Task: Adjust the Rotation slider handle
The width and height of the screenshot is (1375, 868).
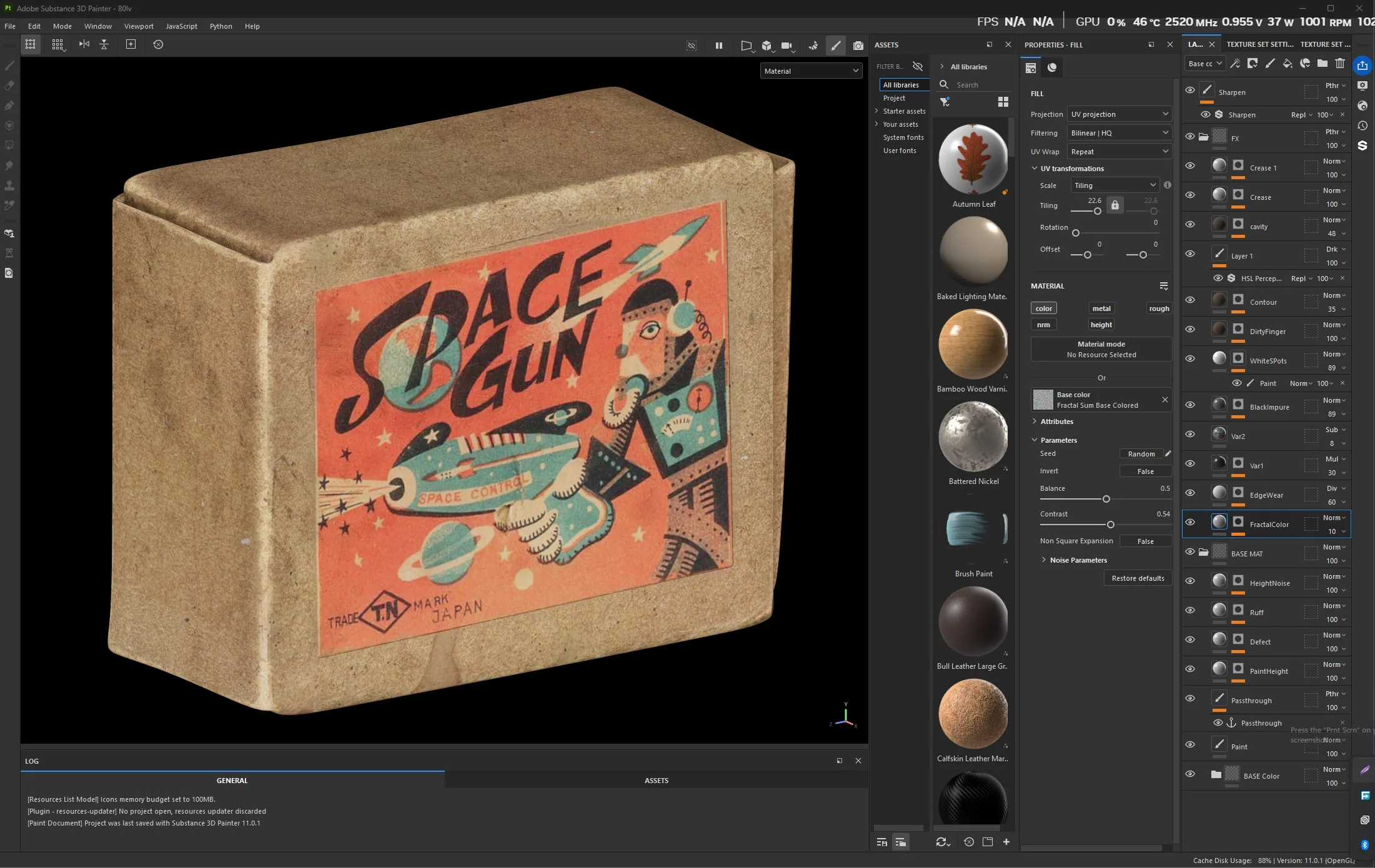Action: point(1076,233)
